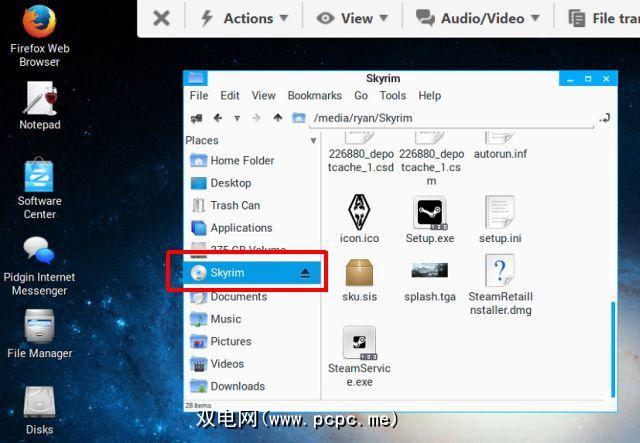Open Pictures in Places
This screenshot has width=640, height=443.
point(252,342)
